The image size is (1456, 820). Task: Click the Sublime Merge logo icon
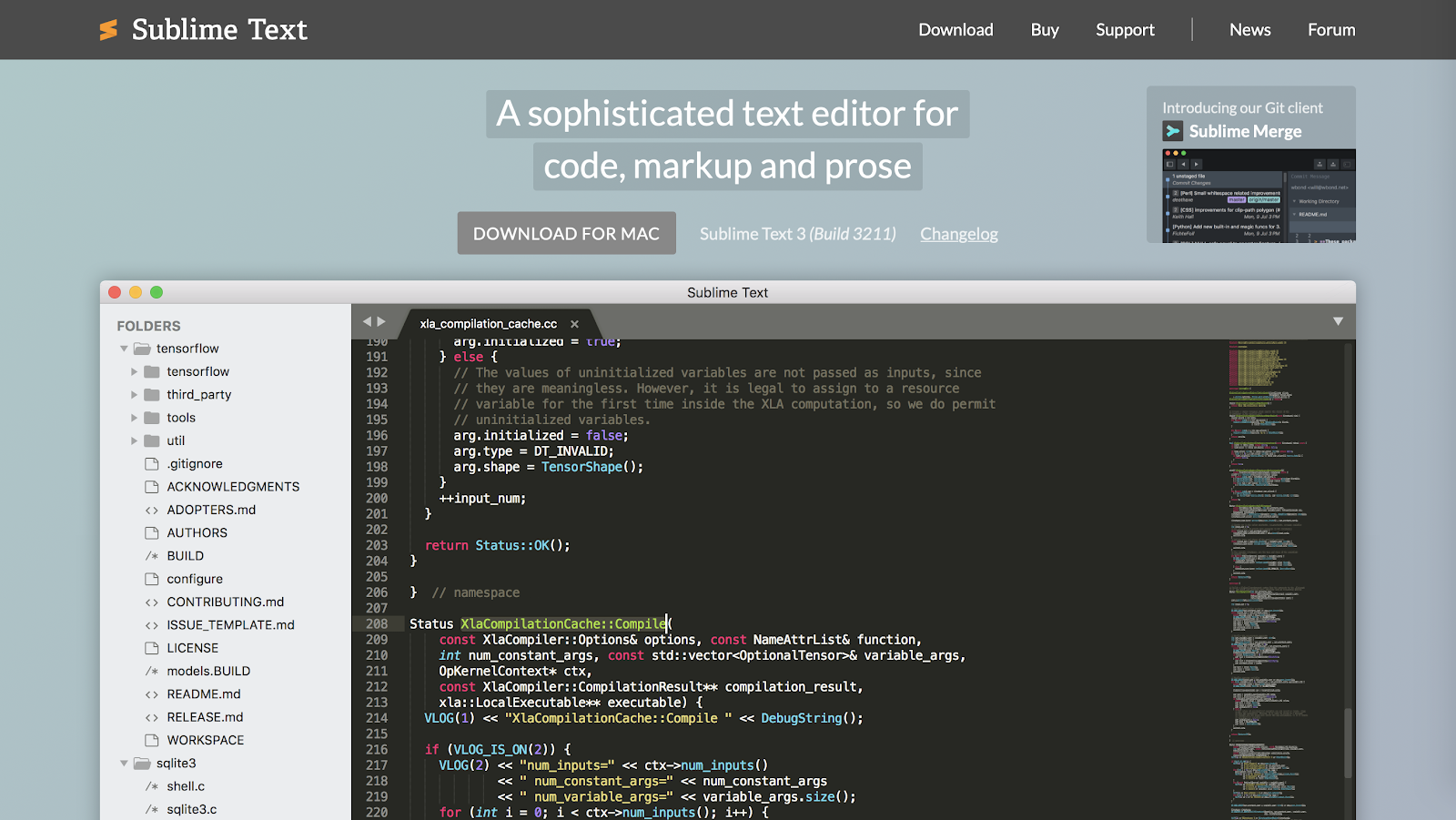1173,131
